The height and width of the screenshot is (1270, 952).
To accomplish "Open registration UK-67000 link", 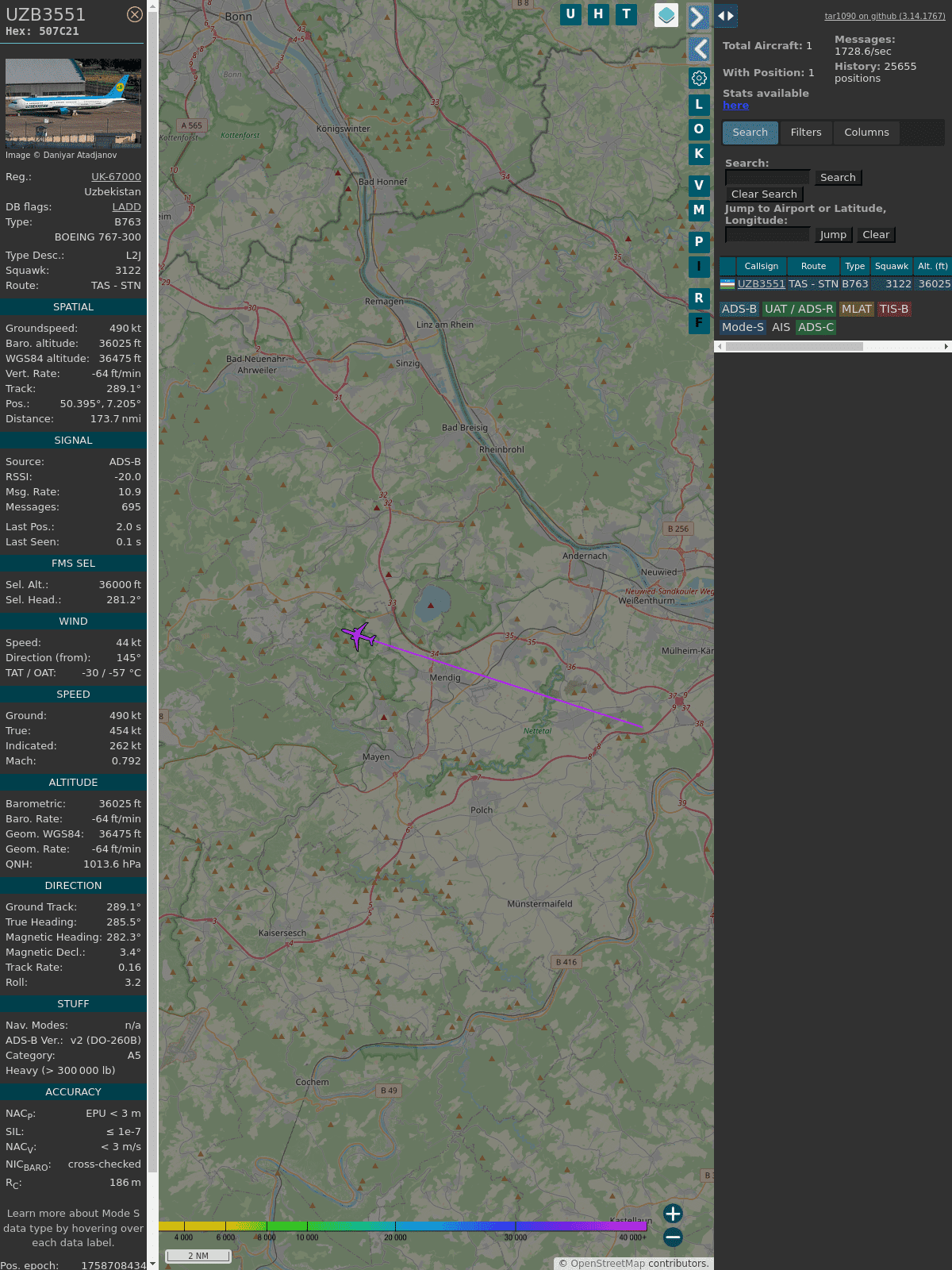I will point(116,177).
